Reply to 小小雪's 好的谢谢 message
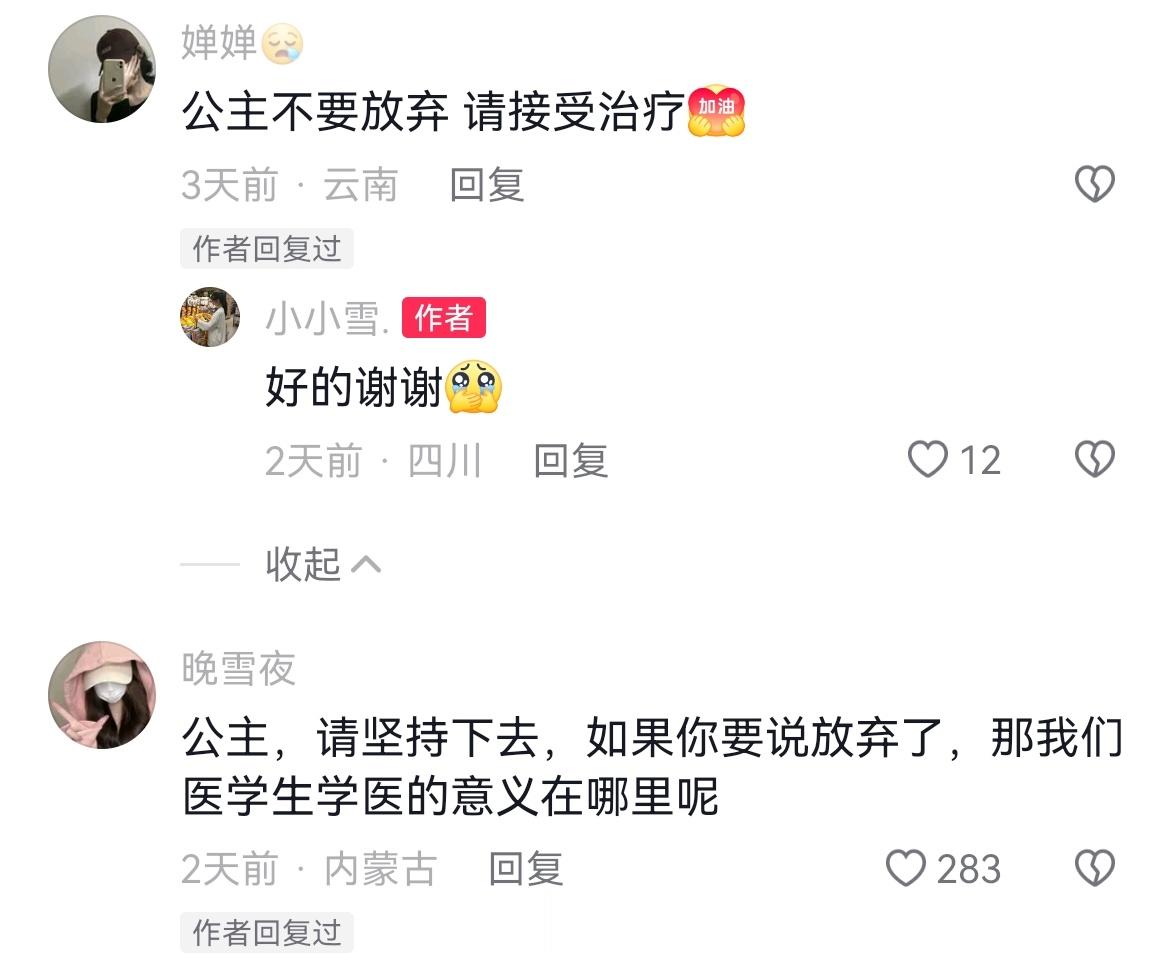The width and height of the screenshot is (1176, 954). [x=571, y=460]
